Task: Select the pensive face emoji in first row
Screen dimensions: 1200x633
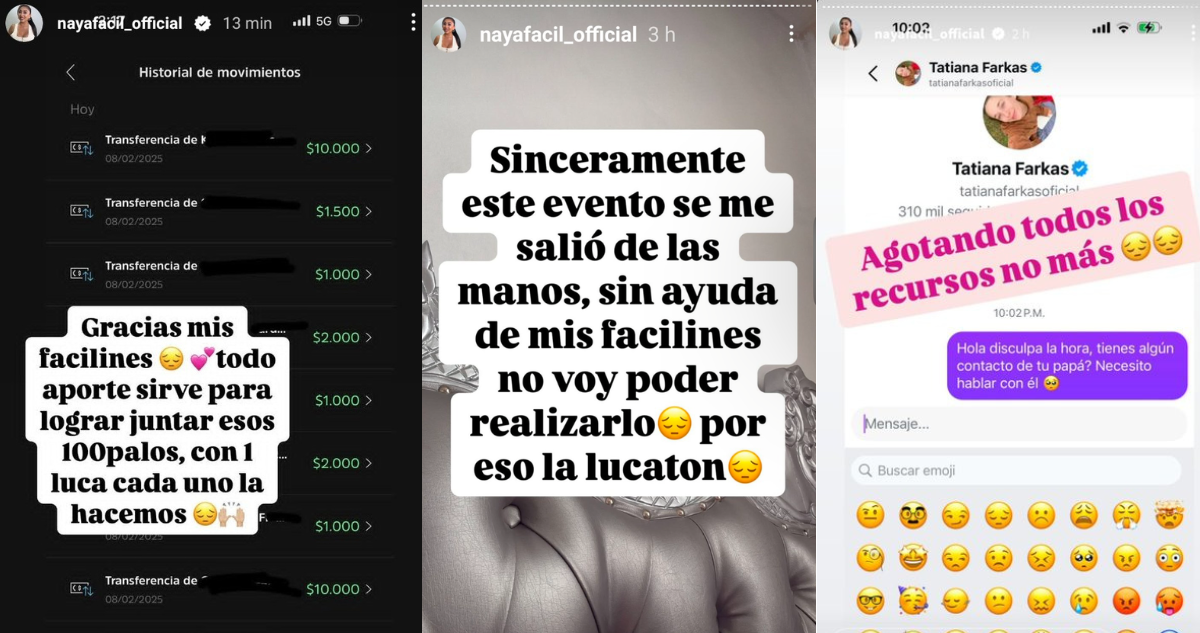Action: (x=998, y=516)
